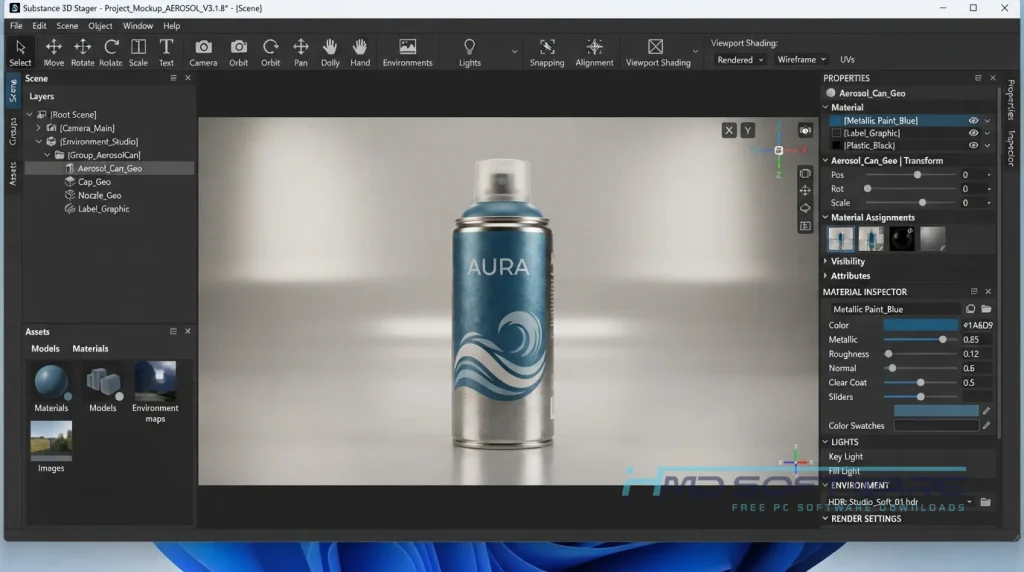Select the Dolly tool
Image resolution: width=1024 pixels, height=572 pixels.
pos(330,52)
